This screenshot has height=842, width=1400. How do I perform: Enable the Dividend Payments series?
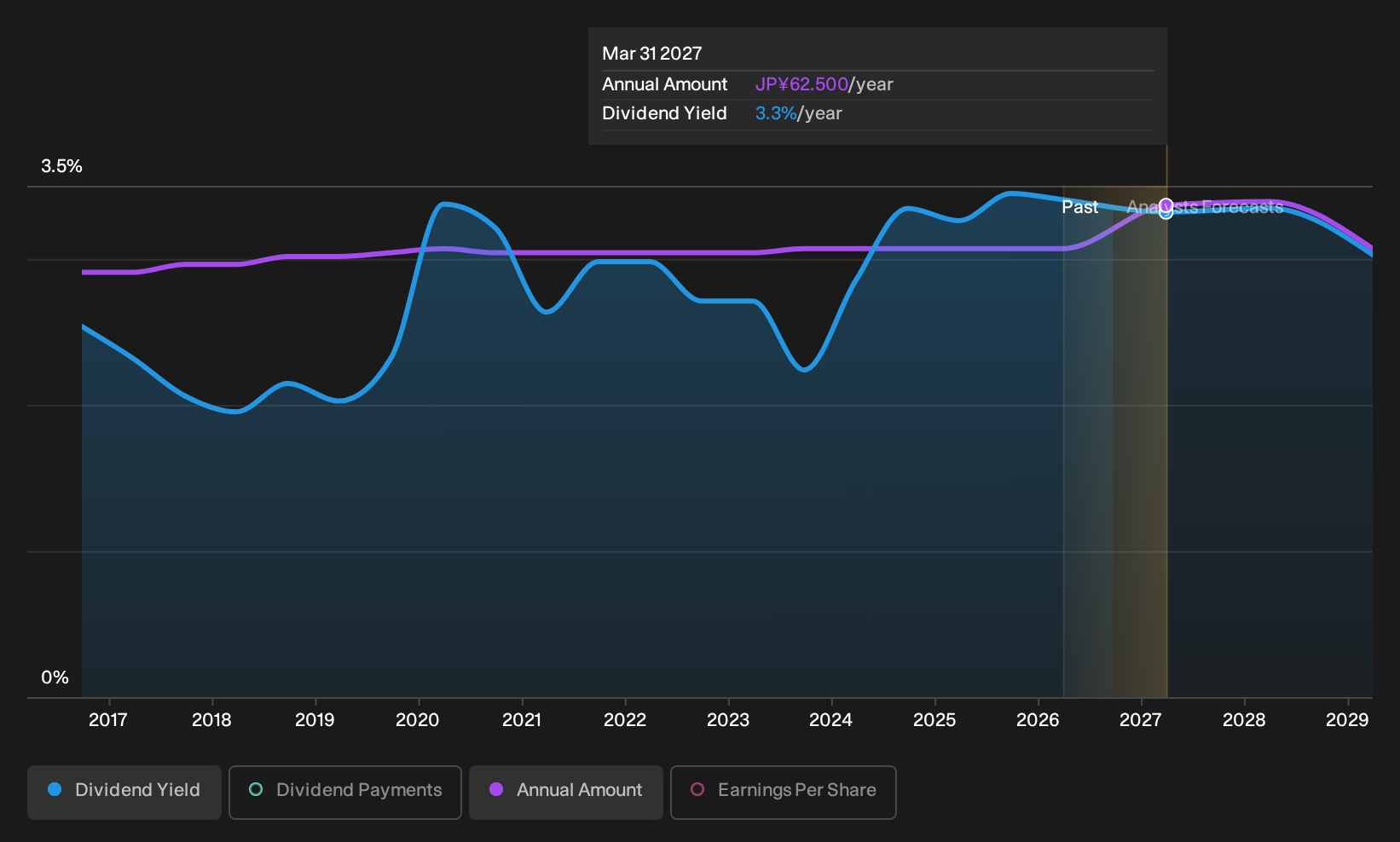[x=345, y=792]
